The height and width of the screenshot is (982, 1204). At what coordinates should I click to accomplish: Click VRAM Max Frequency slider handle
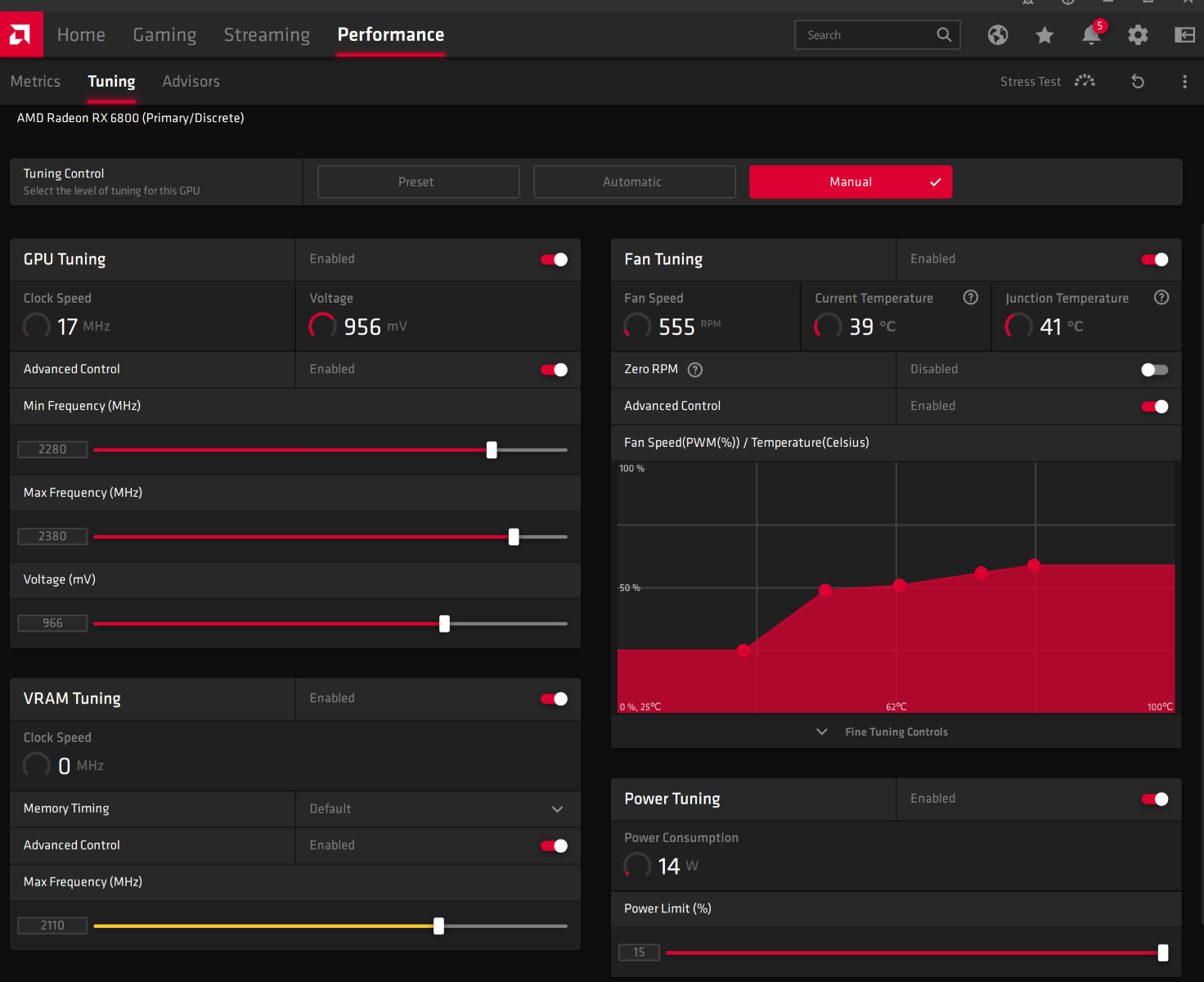coord(438,926)
